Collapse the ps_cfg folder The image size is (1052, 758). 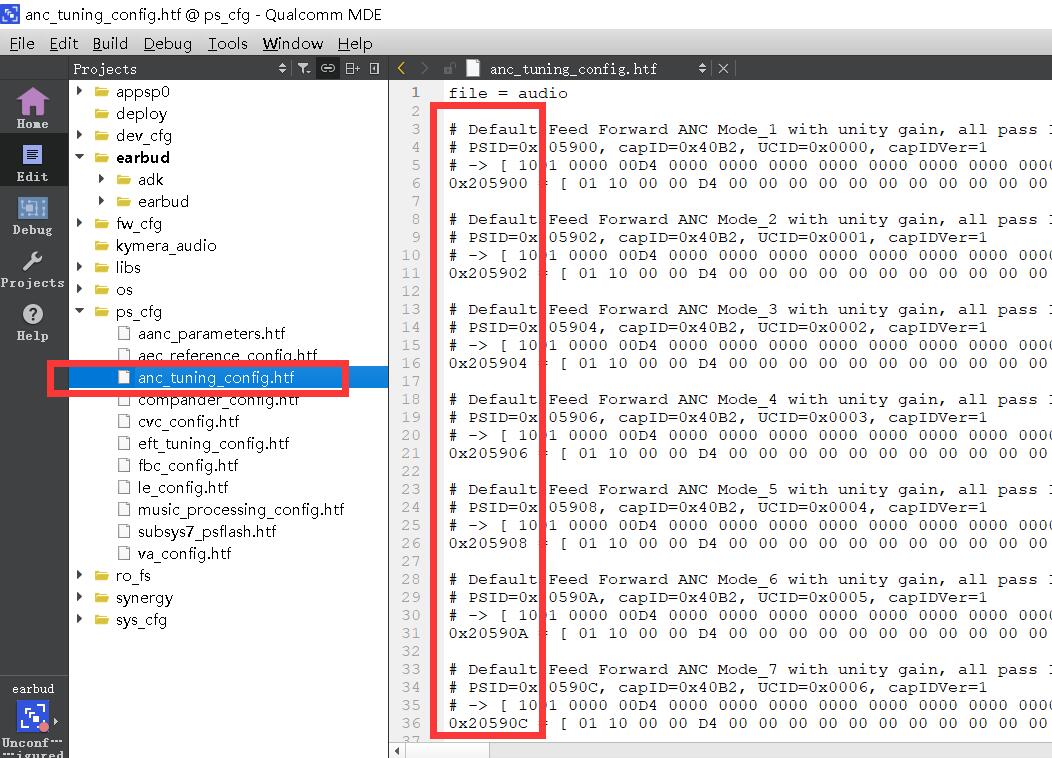pyautogui.click(x=80, y=311)
